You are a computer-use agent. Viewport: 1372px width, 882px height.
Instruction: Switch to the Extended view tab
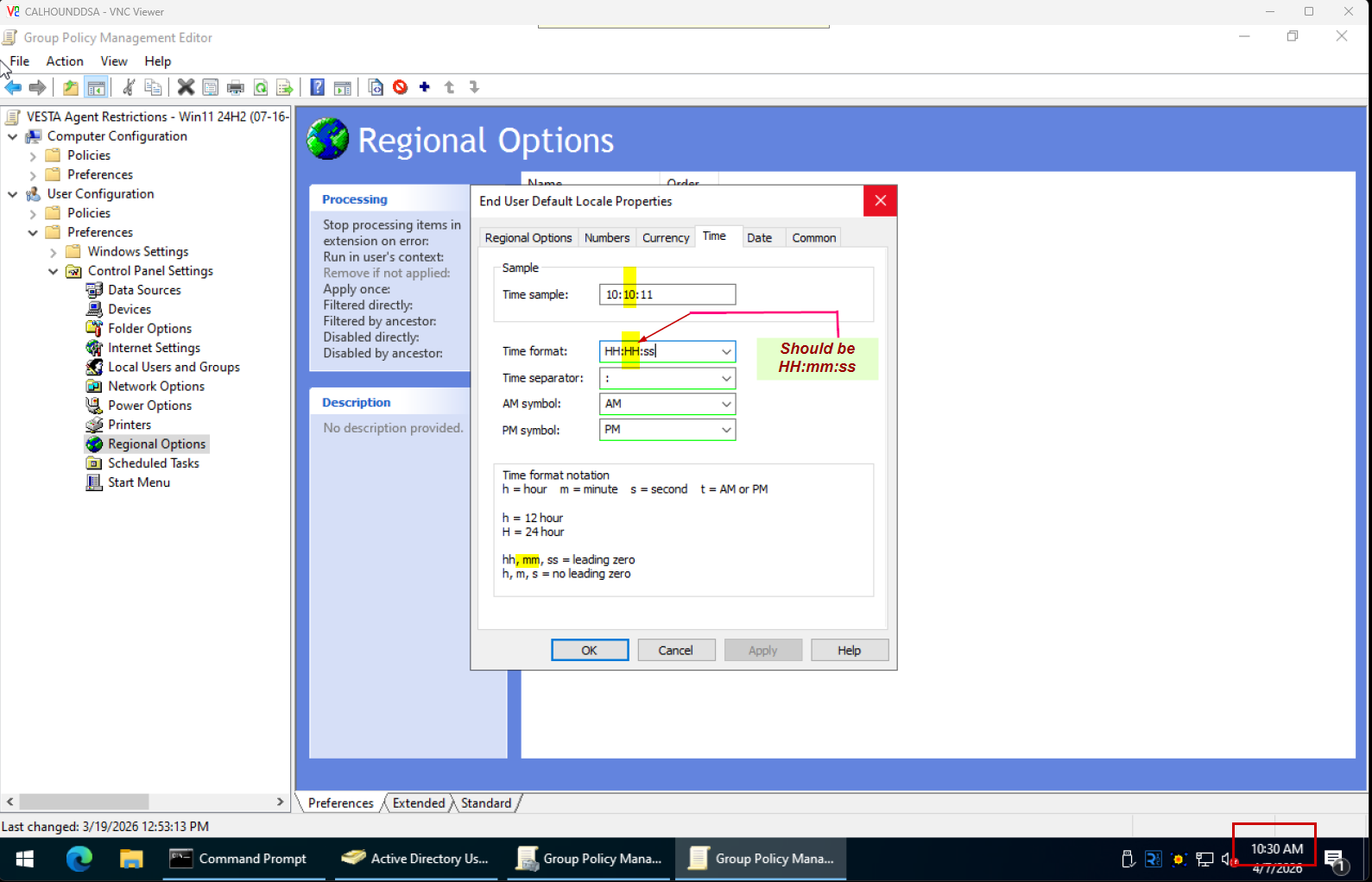tap(419, 803)
